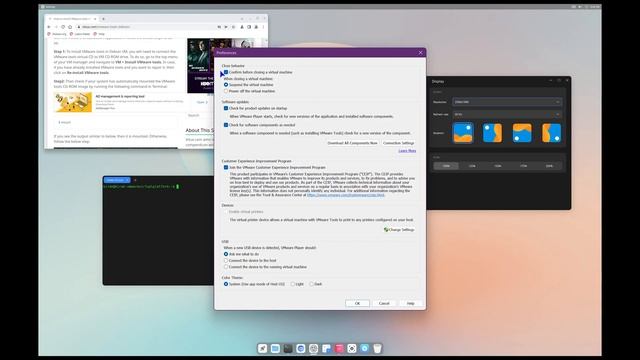
Task: Open the screenshot capture icon in the dock
Action: coord(351,348)
